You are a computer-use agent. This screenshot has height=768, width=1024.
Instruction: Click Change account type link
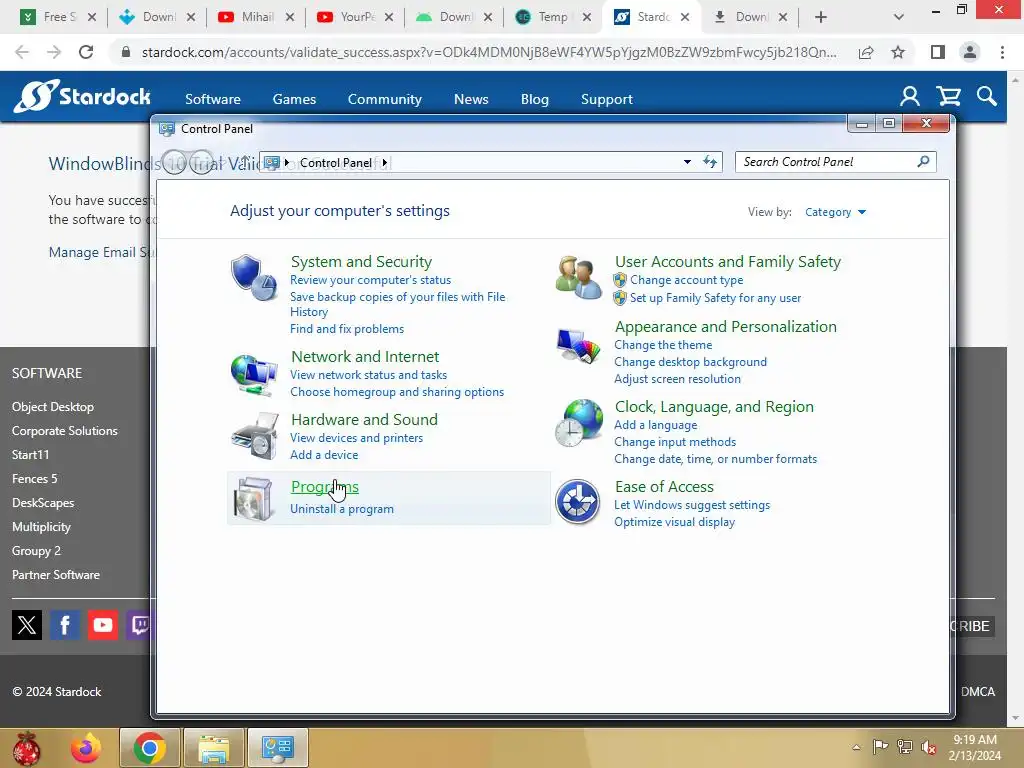point(686,280)
